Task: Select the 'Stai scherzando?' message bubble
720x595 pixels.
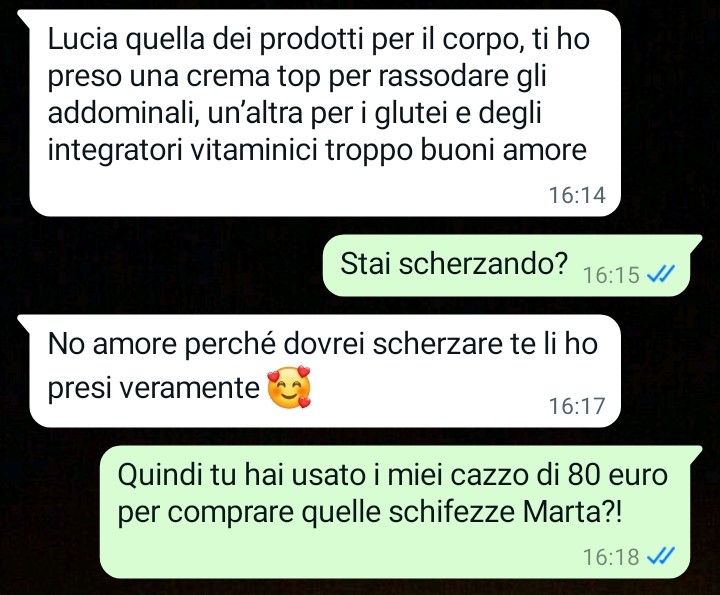Action: [512, 266]
